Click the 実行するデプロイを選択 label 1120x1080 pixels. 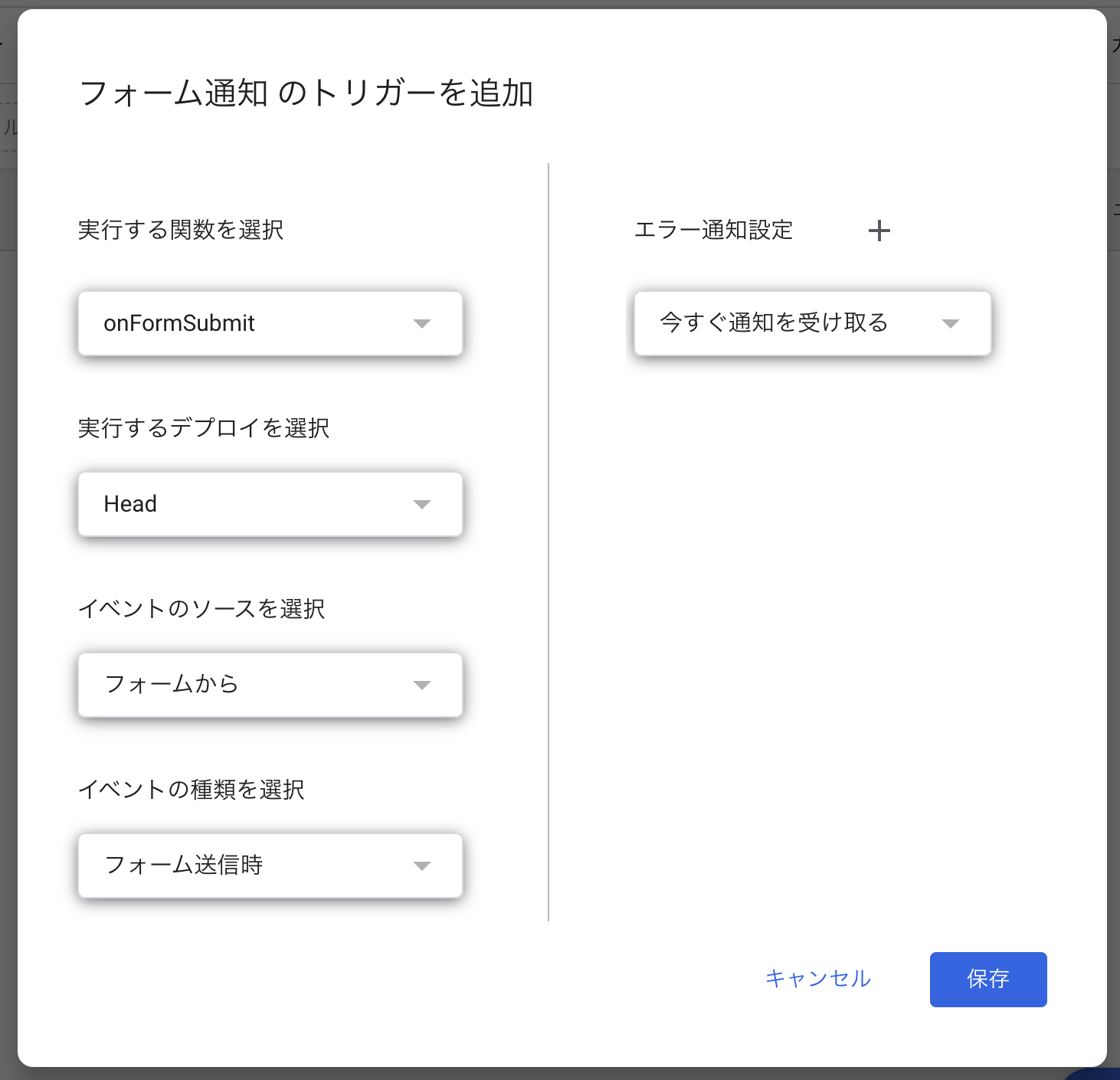(x=204, y=427)
